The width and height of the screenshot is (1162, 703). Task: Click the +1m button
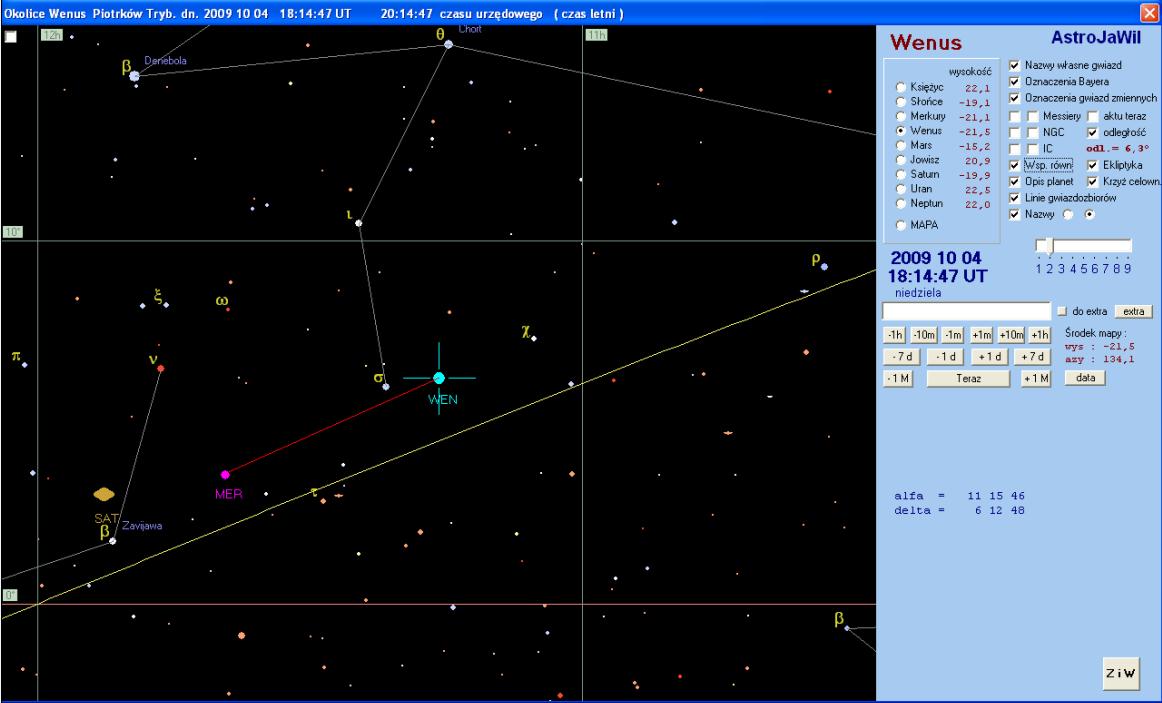tap(981, 335)
